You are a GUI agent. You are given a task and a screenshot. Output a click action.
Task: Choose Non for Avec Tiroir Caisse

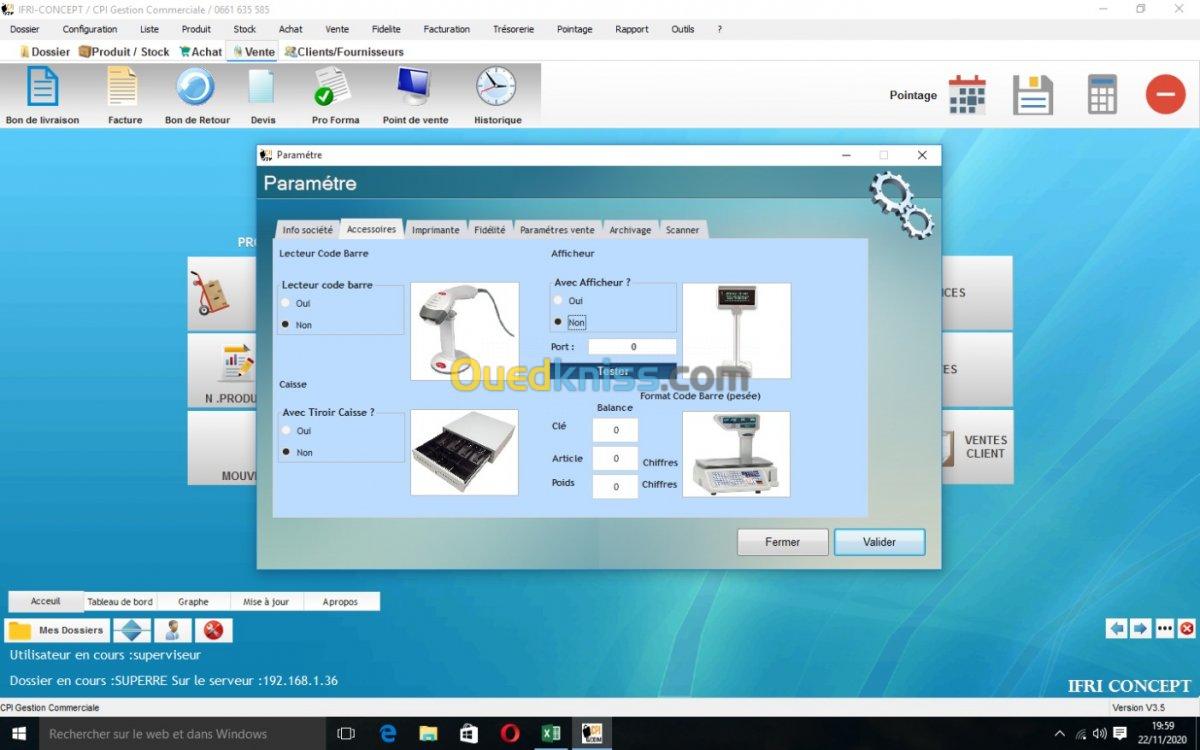click(x=287, y=452)
